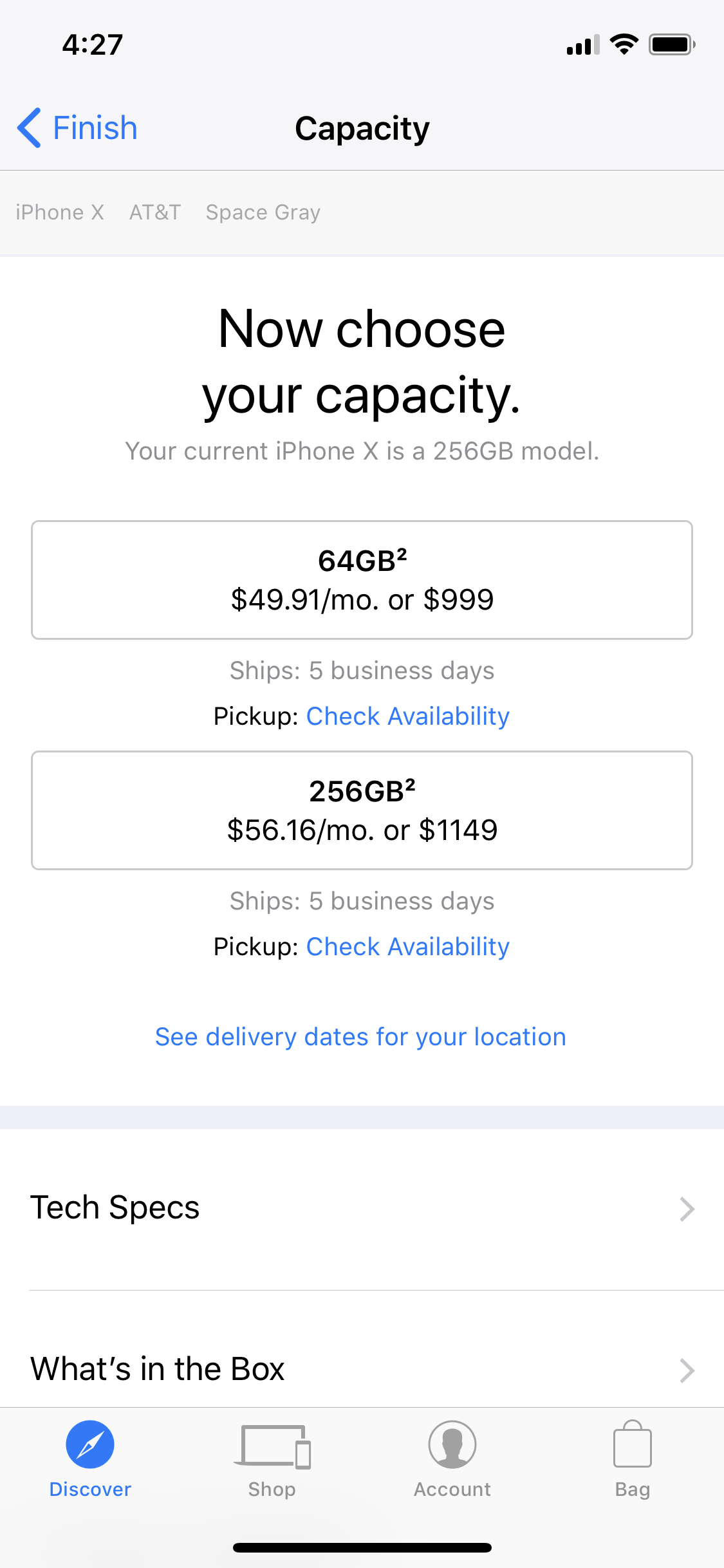Expand the Tech Specs row
Screen dimensions: 724x1568
pos(362,1208)
